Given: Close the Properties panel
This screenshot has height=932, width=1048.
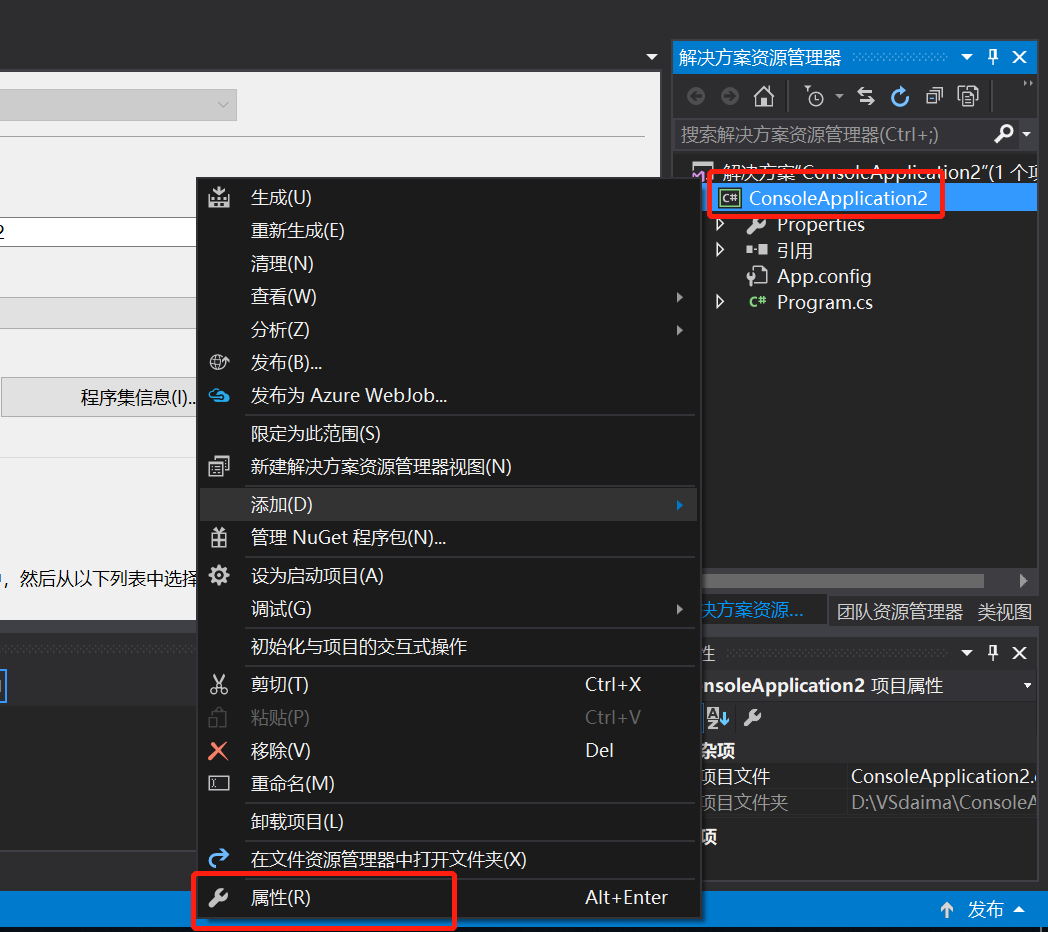Looking at the screenshot, I should pos(1019,653).
